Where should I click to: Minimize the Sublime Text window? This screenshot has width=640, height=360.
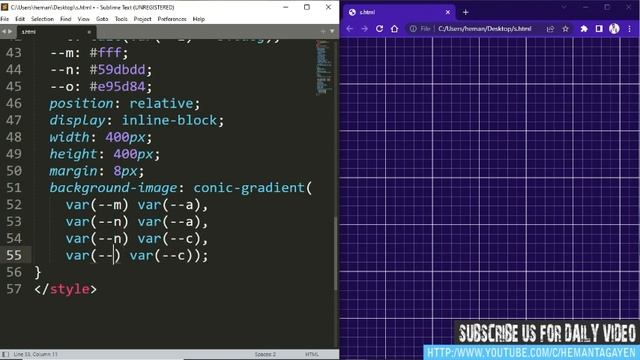pos(286,7)
